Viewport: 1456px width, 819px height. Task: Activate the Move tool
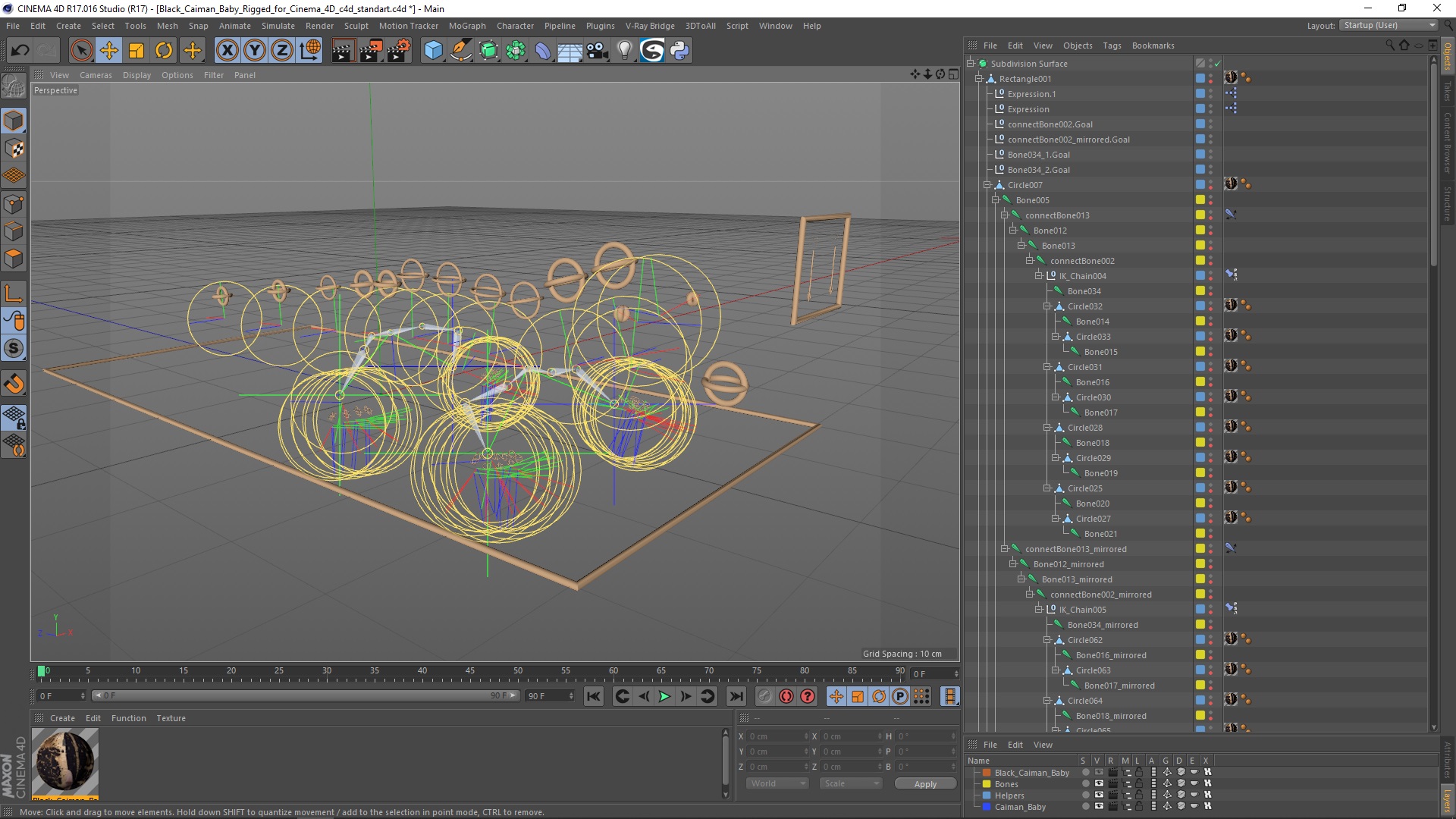[x=108, y=51]
